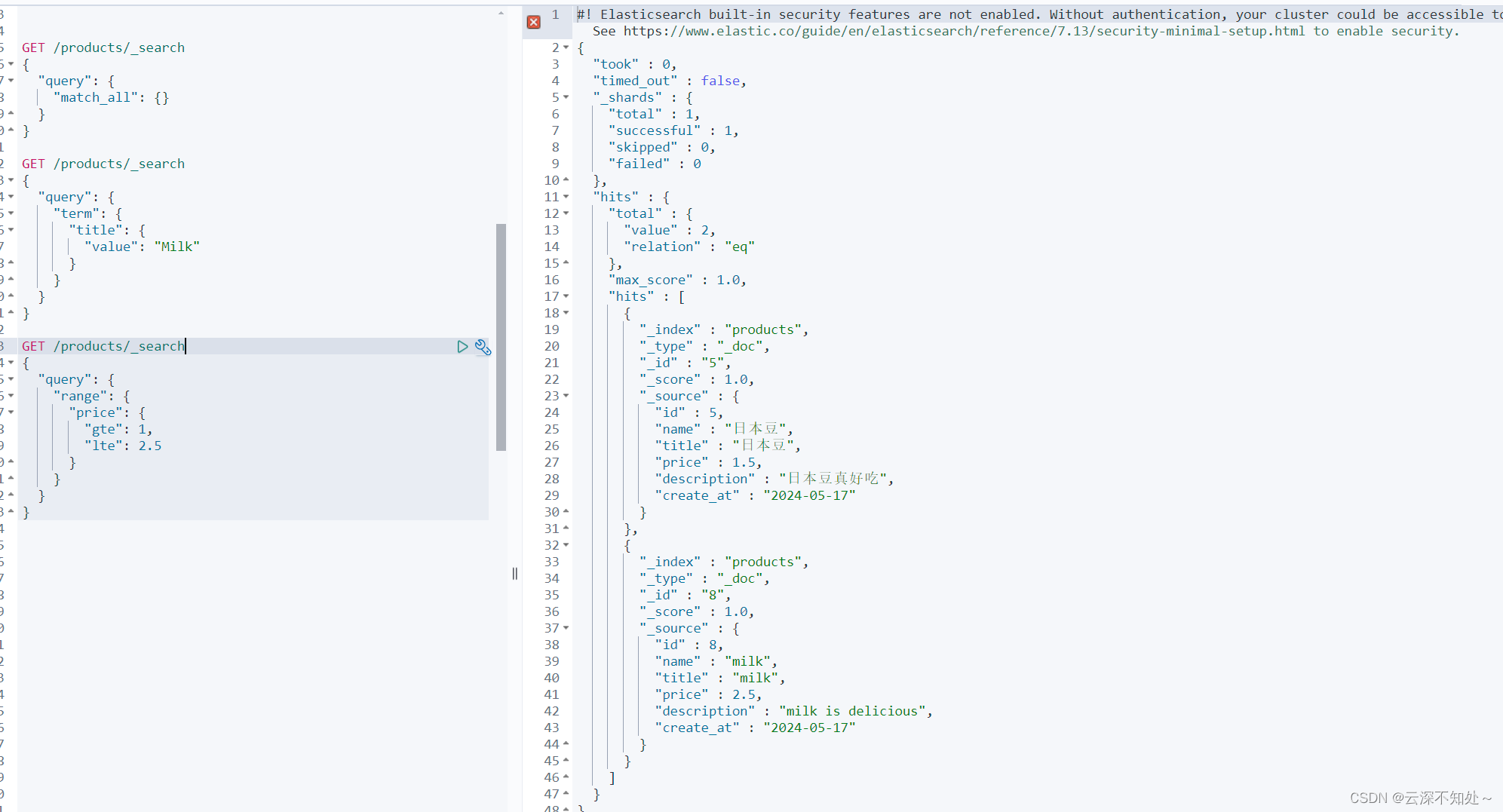1503x812 pixels.
Task: Click the "match_all": {} line
Action: [x=111, y=97]
